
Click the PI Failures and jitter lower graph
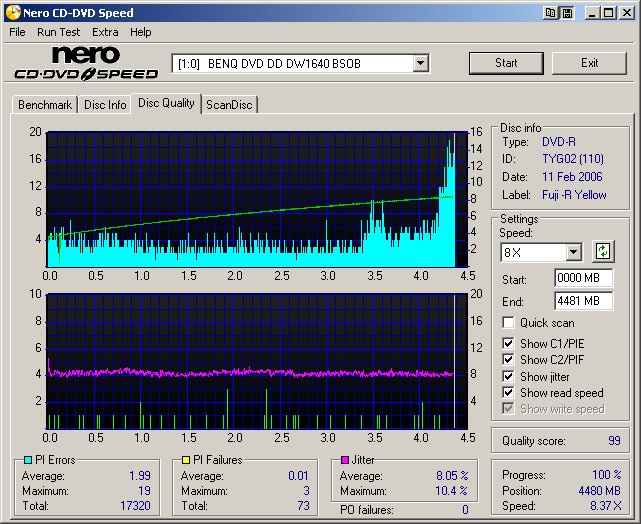click(257, 361)
